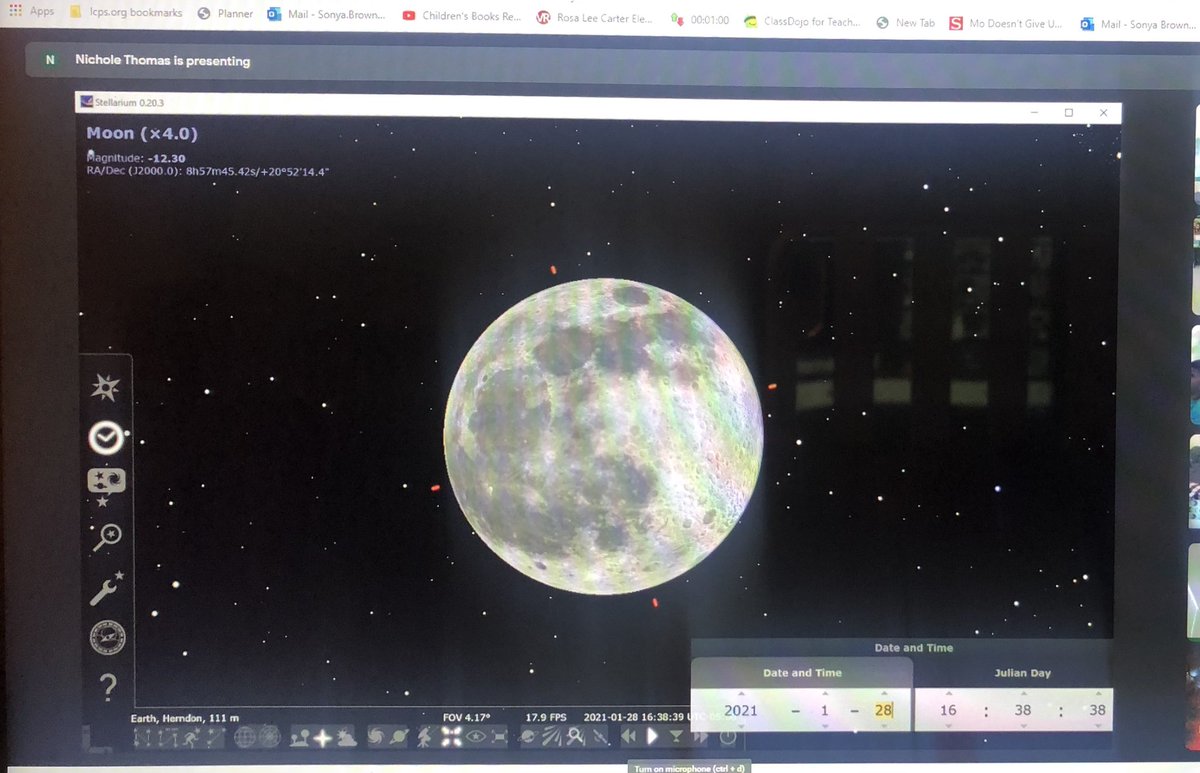This screenshot has height=773, width=1200.
Task: Click the 17.9 FPS status text
Action: [x=546, y=717]
